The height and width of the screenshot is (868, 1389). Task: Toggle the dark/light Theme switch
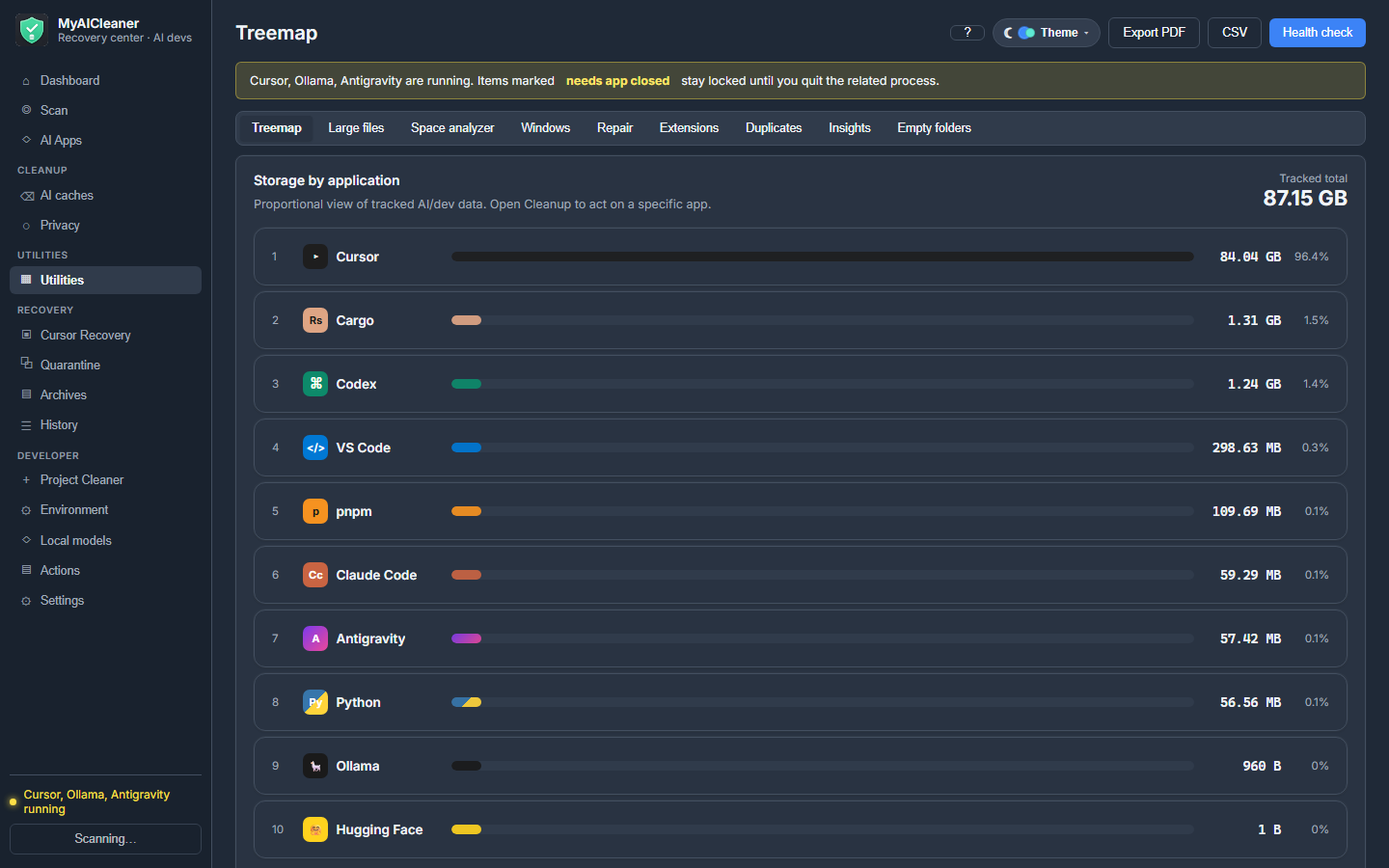pos(1026,33)
